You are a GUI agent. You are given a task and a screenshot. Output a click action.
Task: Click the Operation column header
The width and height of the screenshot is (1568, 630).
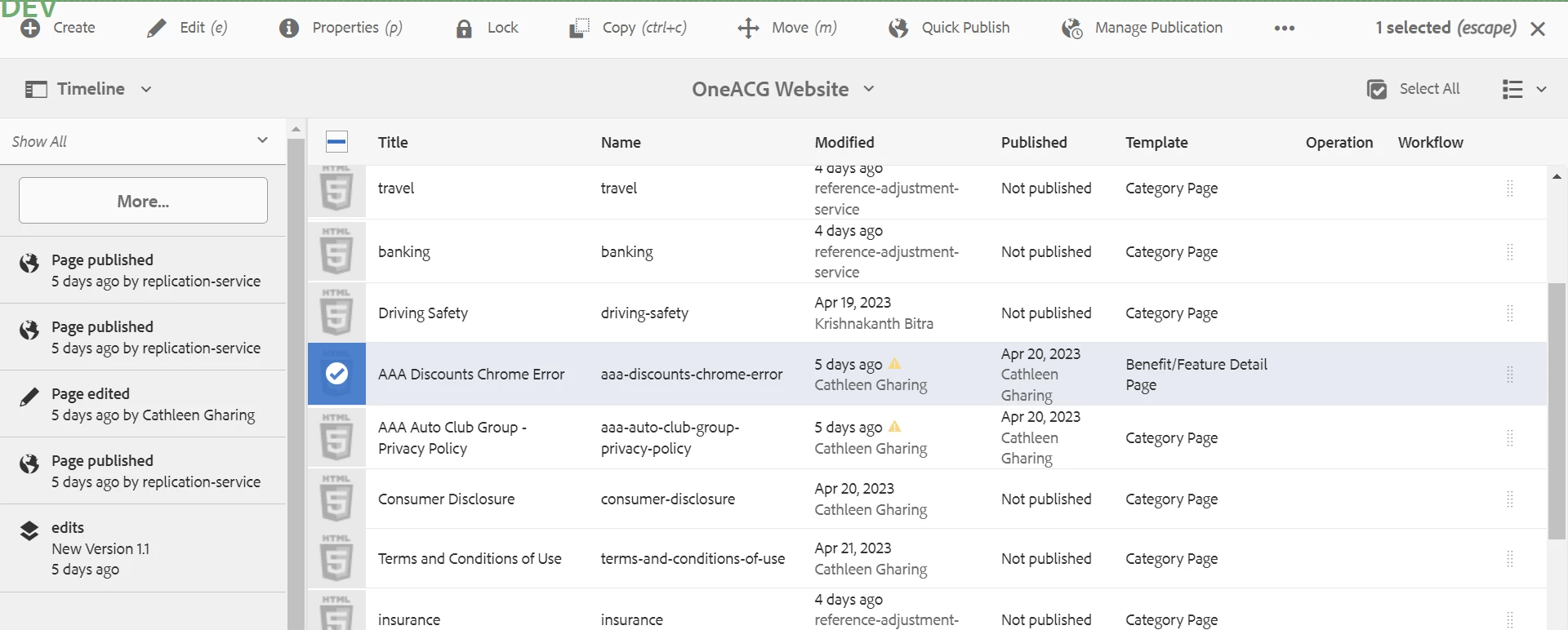[1339, 142]
